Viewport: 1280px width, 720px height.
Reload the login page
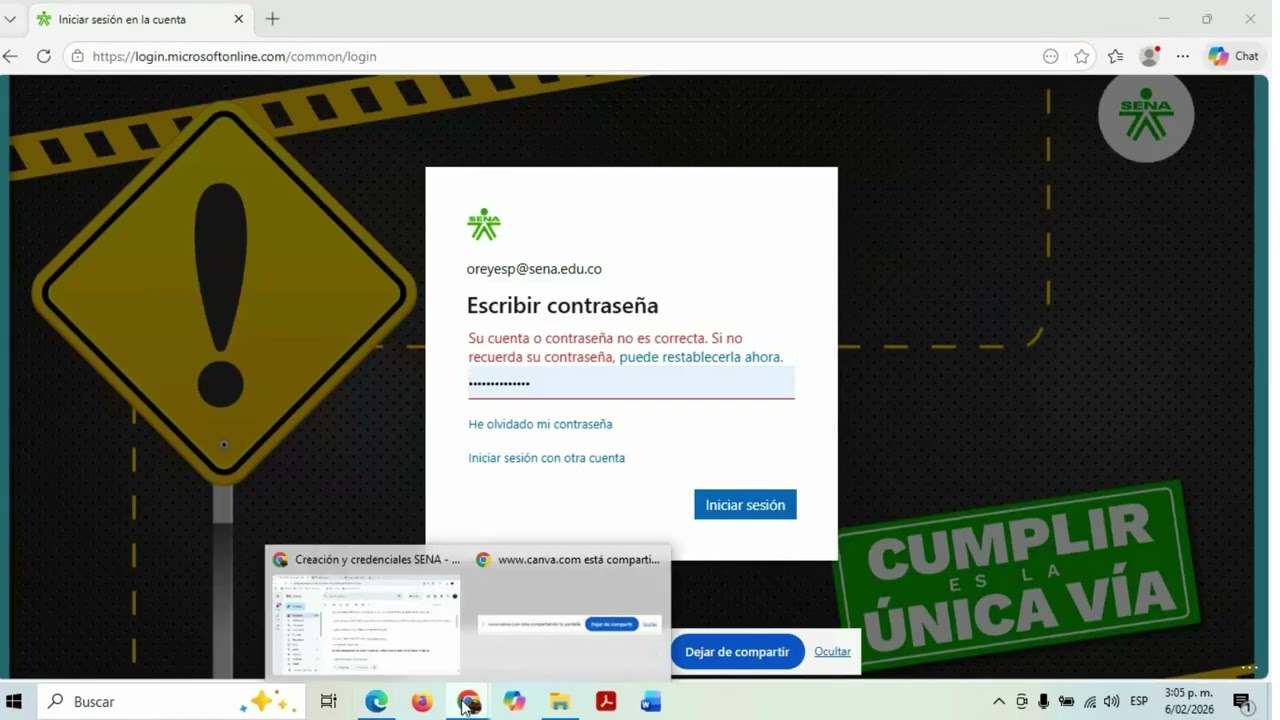(43, 56)
